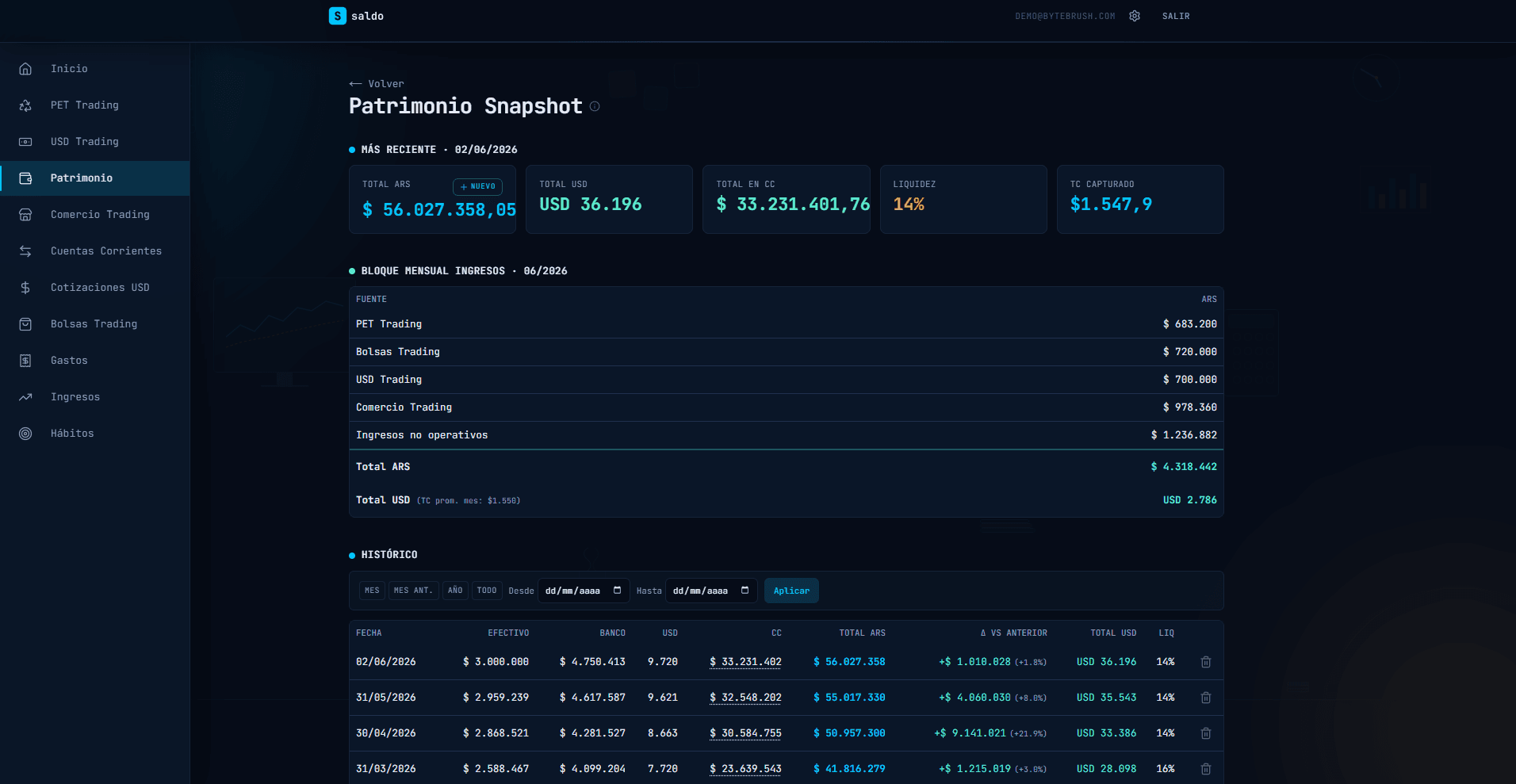Open CC value 33.231.402 link

tap(745, 662)
